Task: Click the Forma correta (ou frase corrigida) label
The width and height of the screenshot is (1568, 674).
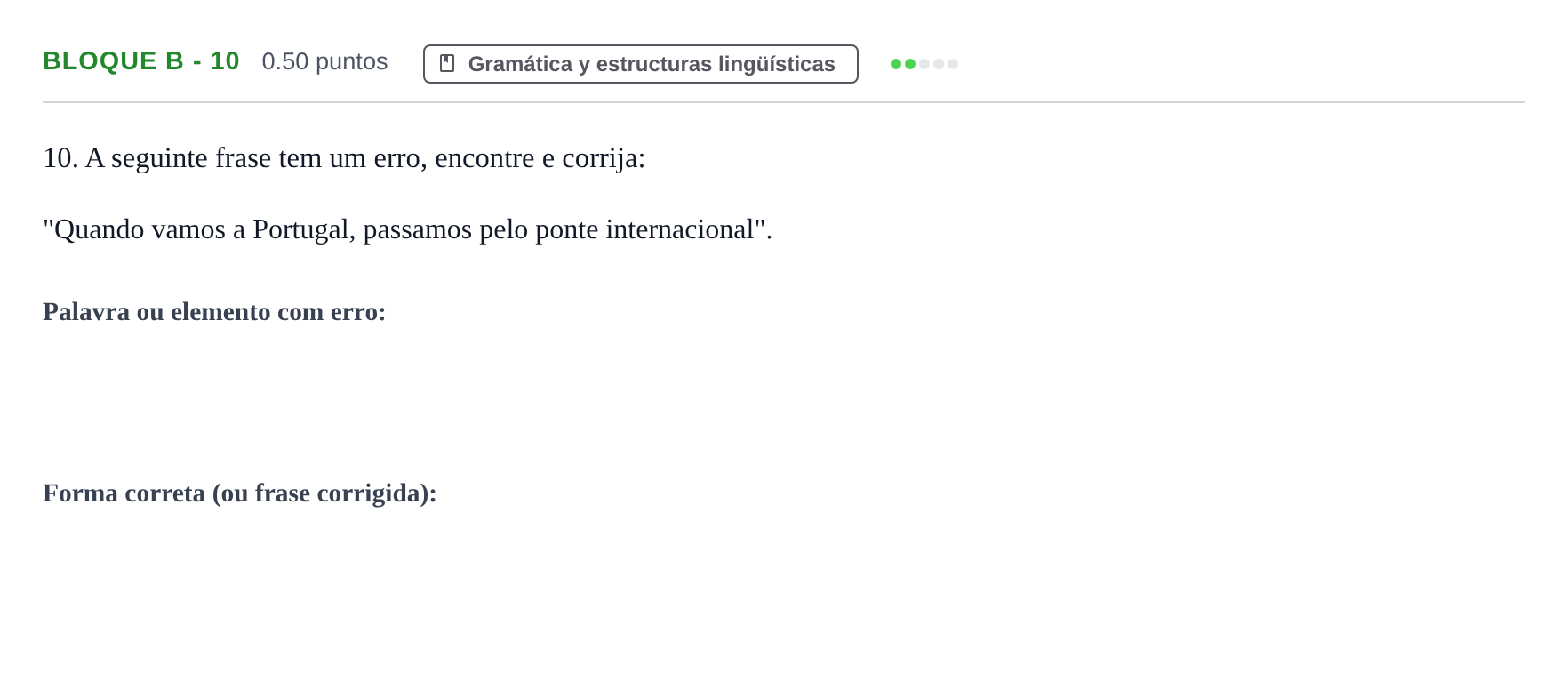Action: point(240,493)
